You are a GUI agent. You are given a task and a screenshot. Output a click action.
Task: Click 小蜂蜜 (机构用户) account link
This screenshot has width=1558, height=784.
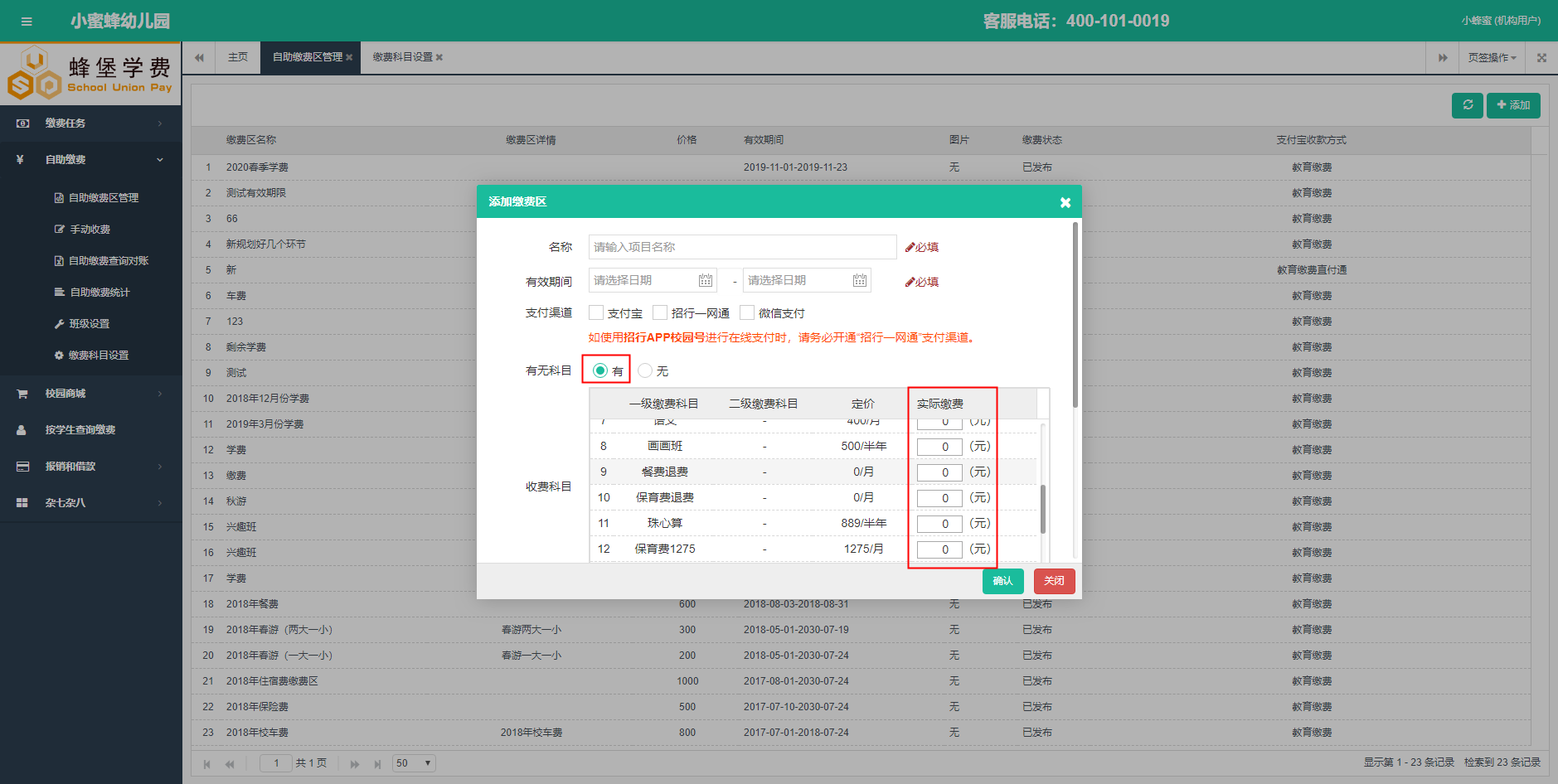click(1501, 21)
